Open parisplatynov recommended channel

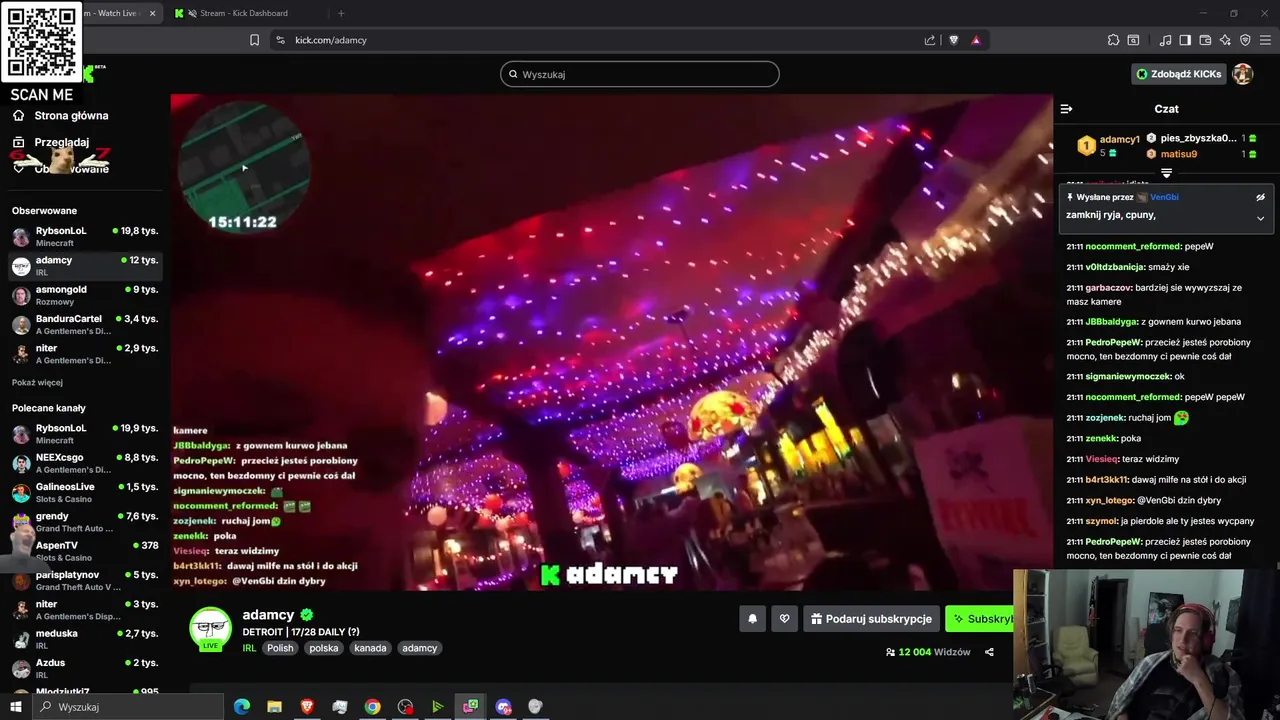[85, 581]
